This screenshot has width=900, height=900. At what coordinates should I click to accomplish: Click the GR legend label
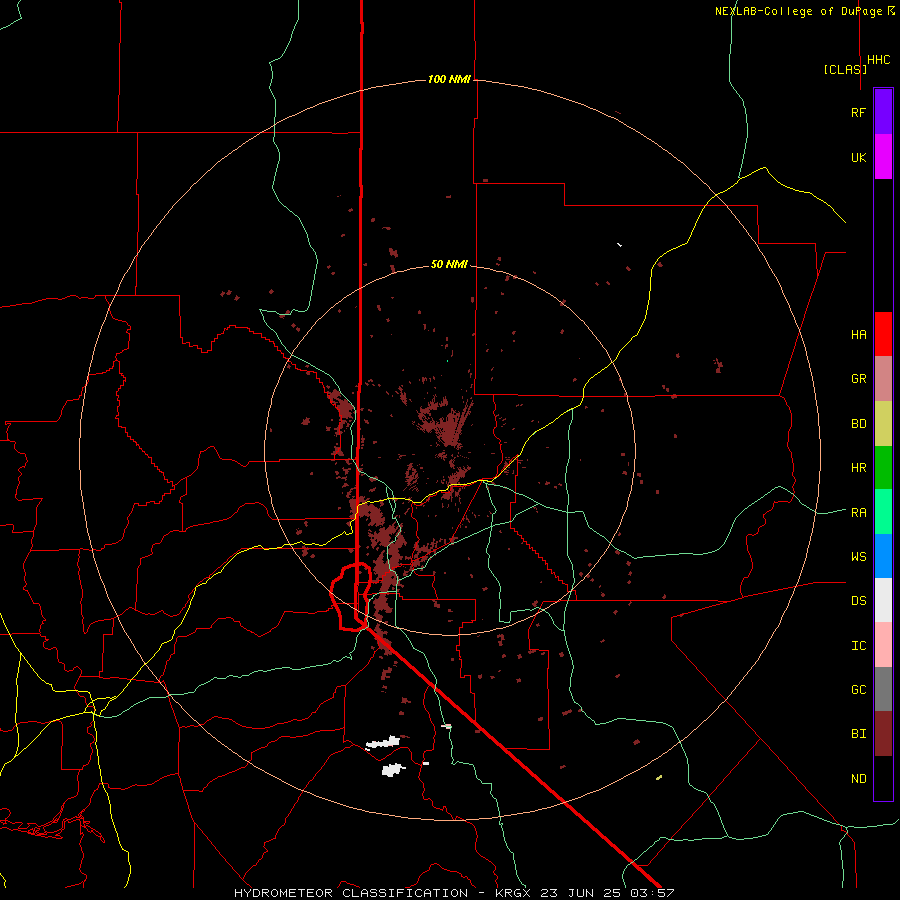858,379
